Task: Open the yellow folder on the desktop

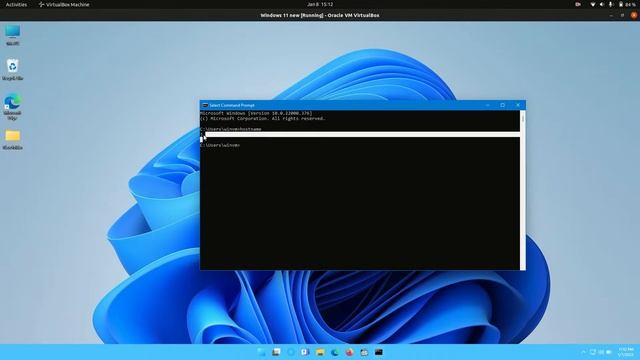Action: point(12,140)
